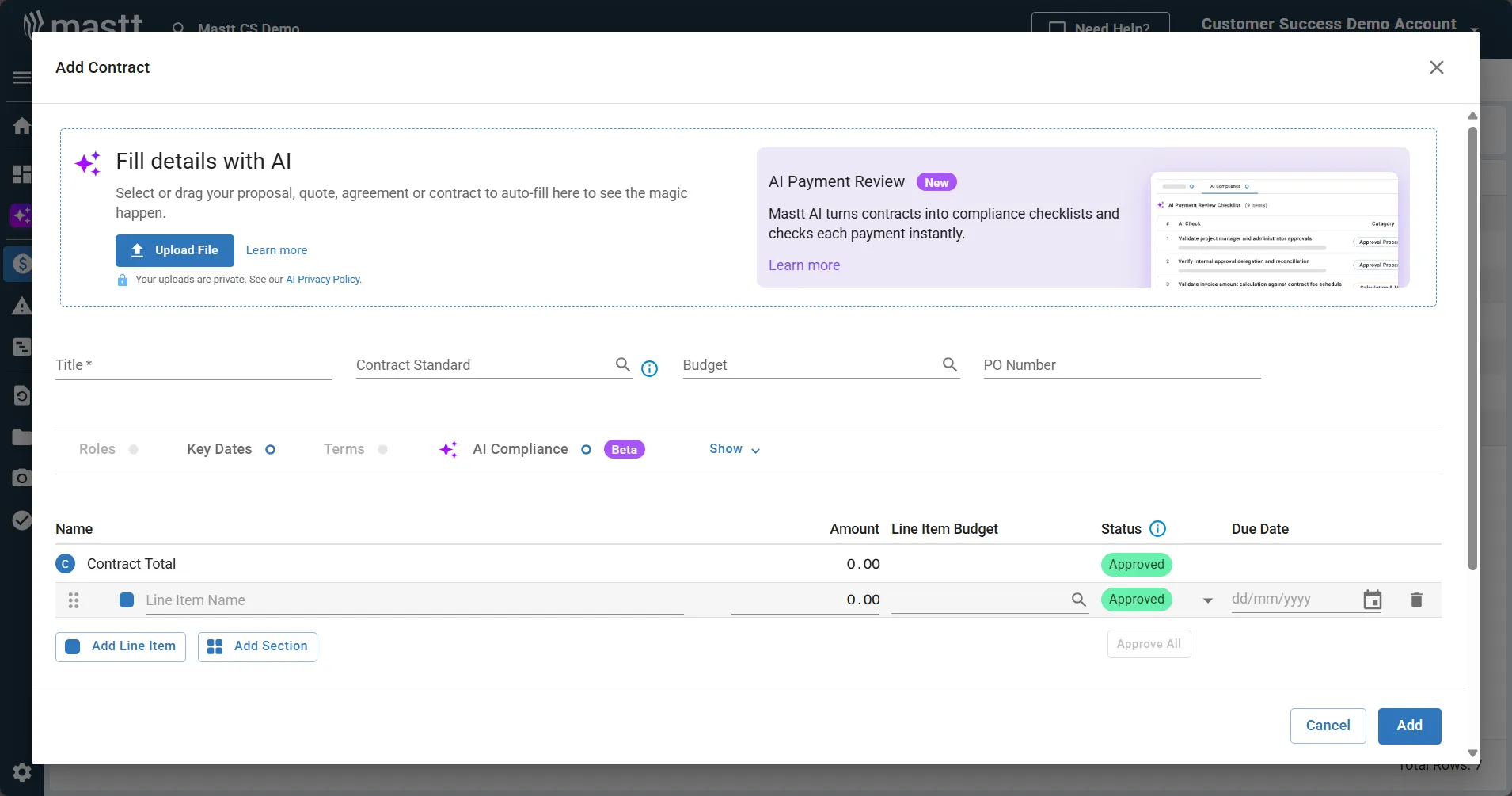
Task: Click the line item color swatch
Action: (127, 600)
